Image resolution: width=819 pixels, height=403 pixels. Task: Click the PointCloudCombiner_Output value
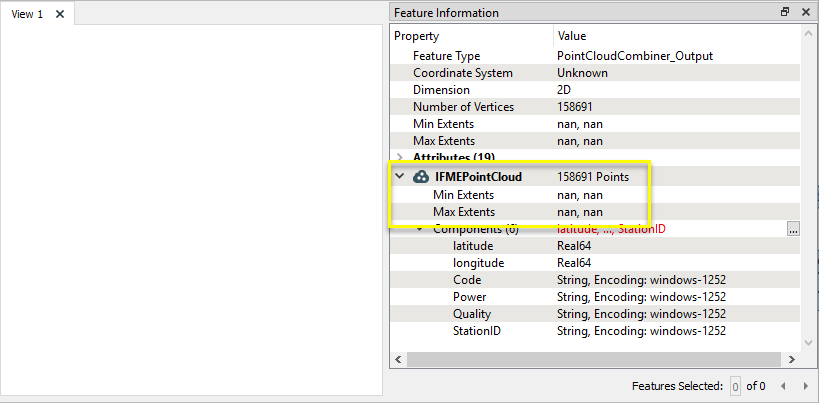(x=635, y=56)
